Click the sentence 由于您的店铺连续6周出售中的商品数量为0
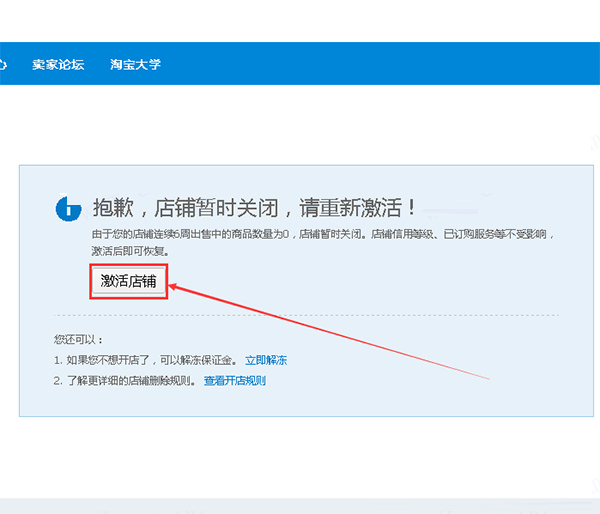Image resolution: width=600 pixels, height=514 pixels. 190,234
